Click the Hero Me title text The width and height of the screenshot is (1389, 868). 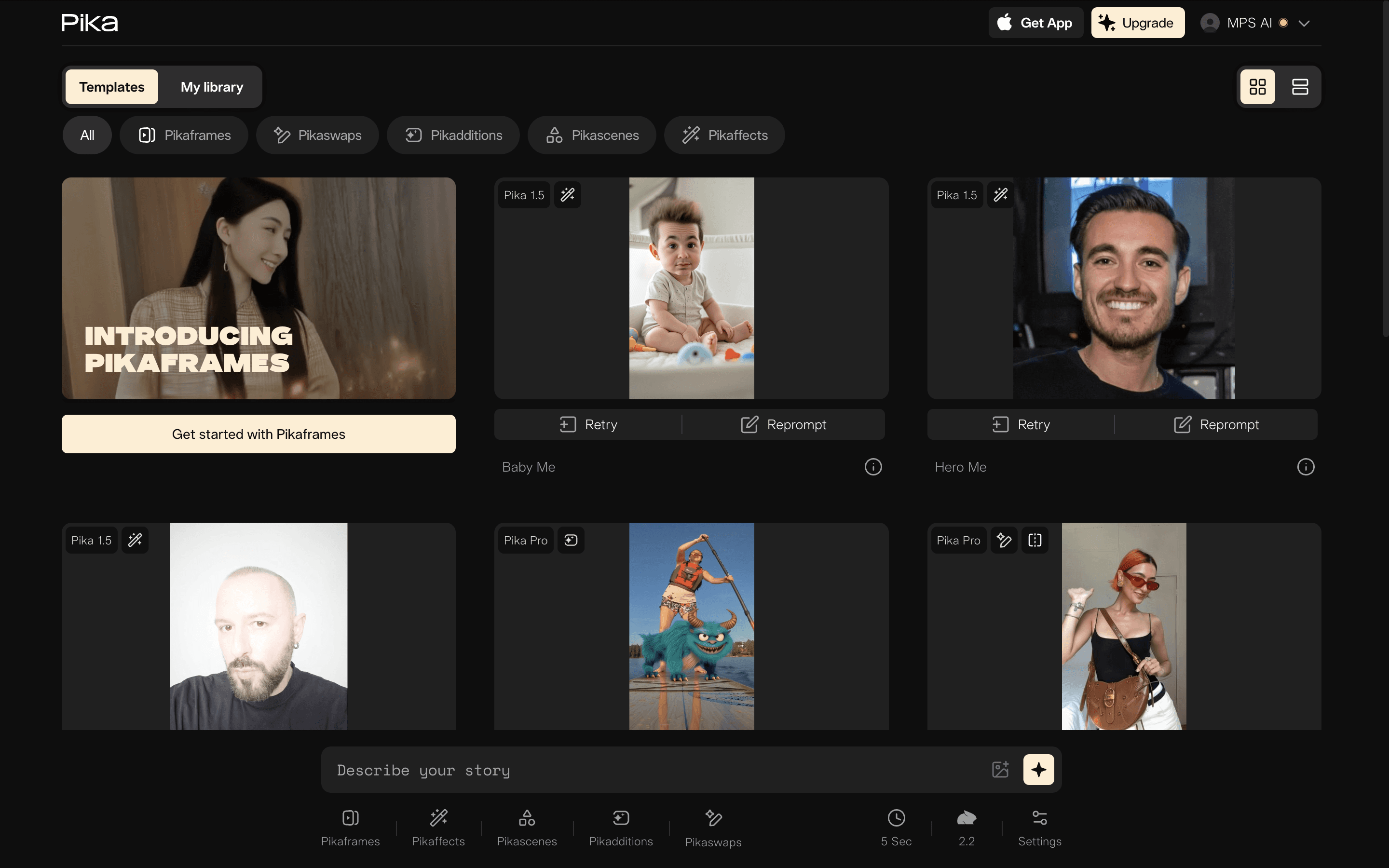click(961, 467)
